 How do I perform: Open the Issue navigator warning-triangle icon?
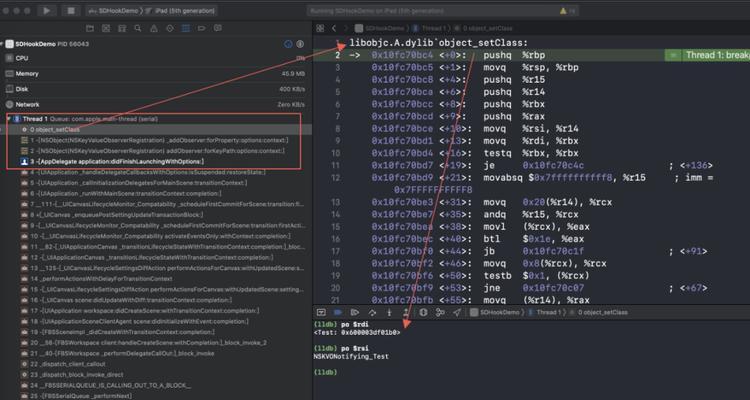[154, 29]
